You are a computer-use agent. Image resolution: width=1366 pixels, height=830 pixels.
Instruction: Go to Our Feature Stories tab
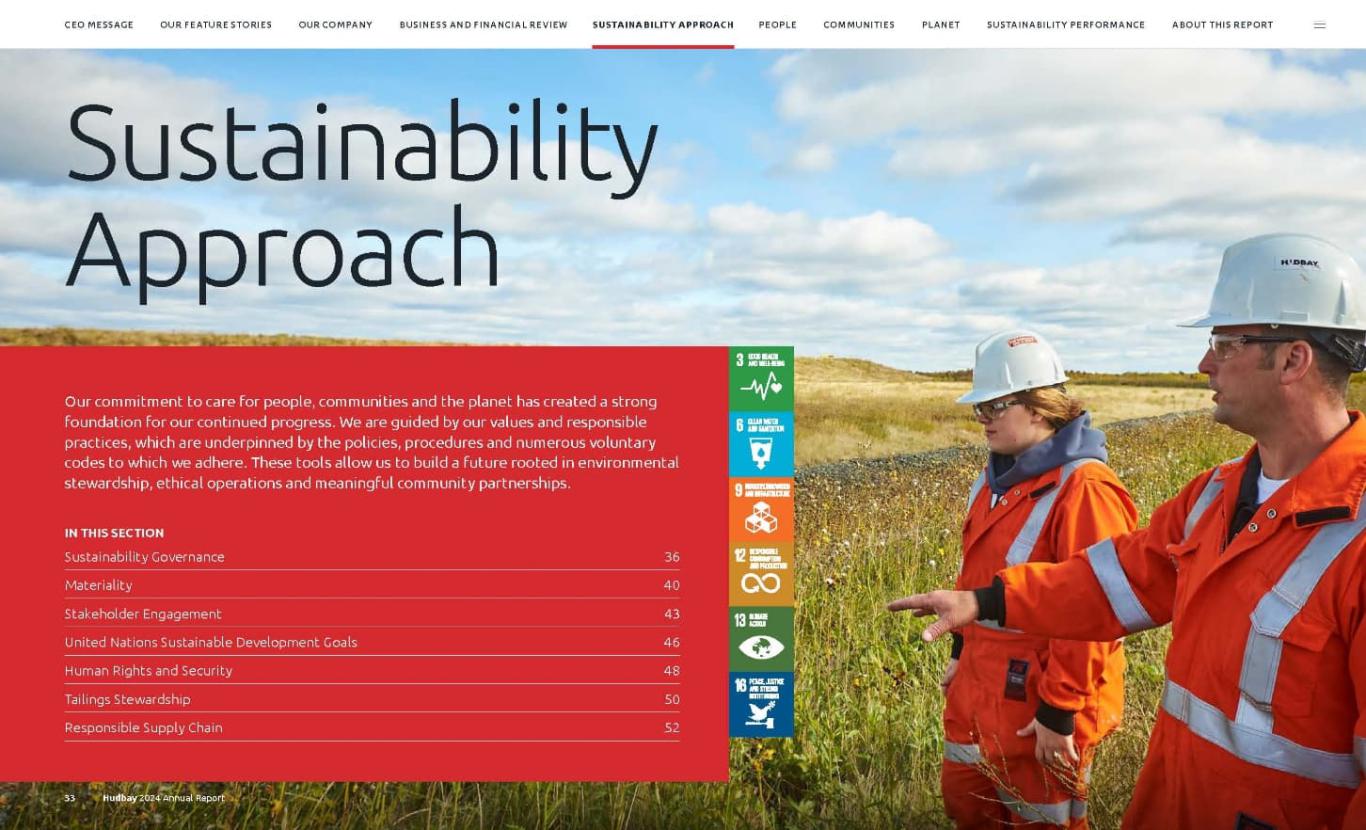(x=216, y=25)
